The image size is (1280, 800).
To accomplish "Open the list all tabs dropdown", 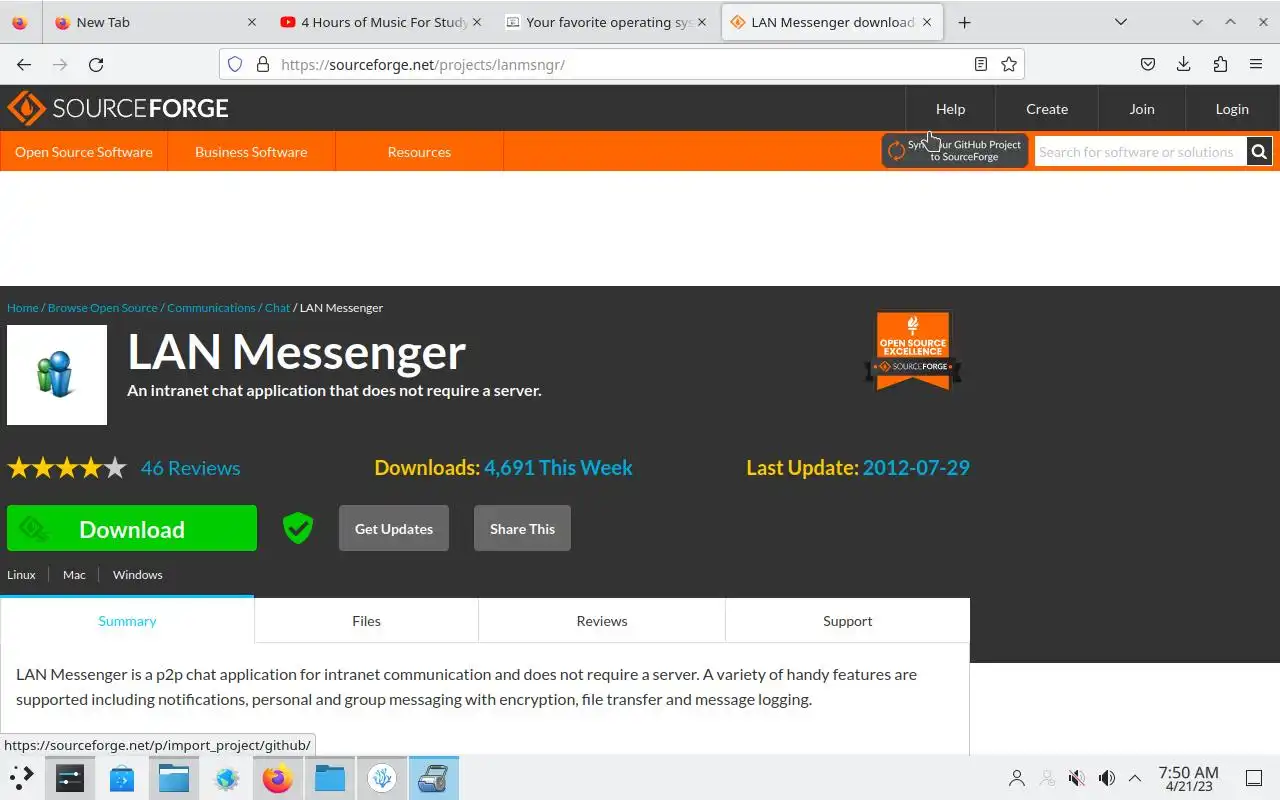I will (1121, 22).
